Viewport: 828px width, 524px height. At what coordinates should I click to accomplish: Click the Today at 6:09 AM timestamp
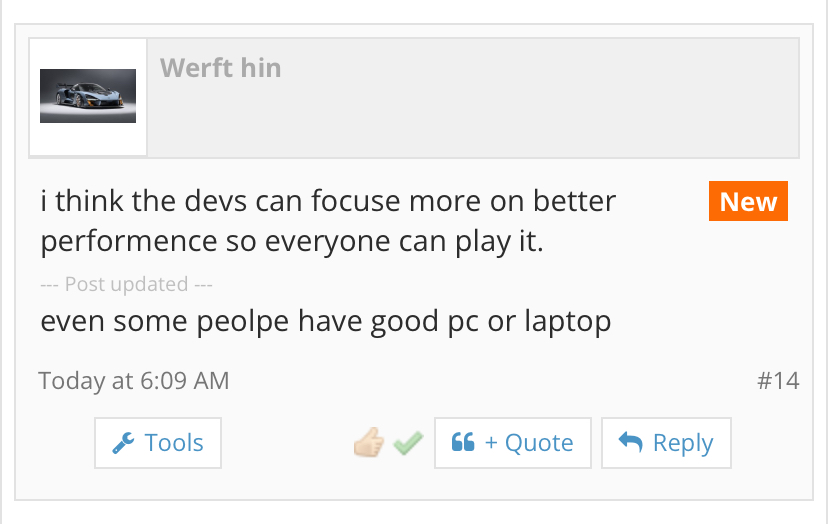134,380
